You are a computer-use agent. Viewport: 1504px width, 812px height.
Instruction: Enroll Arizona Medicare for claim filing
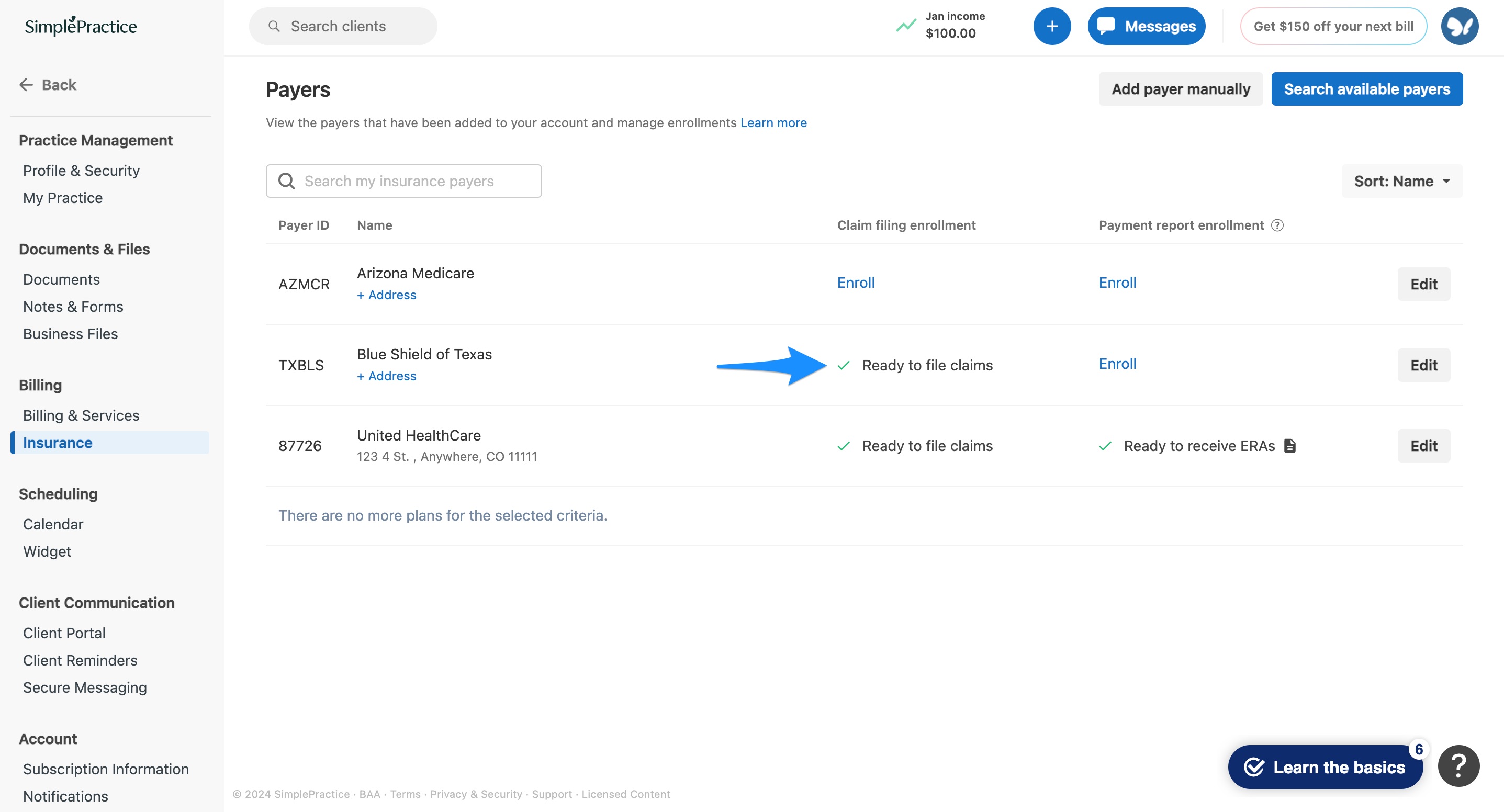(855, 283)
